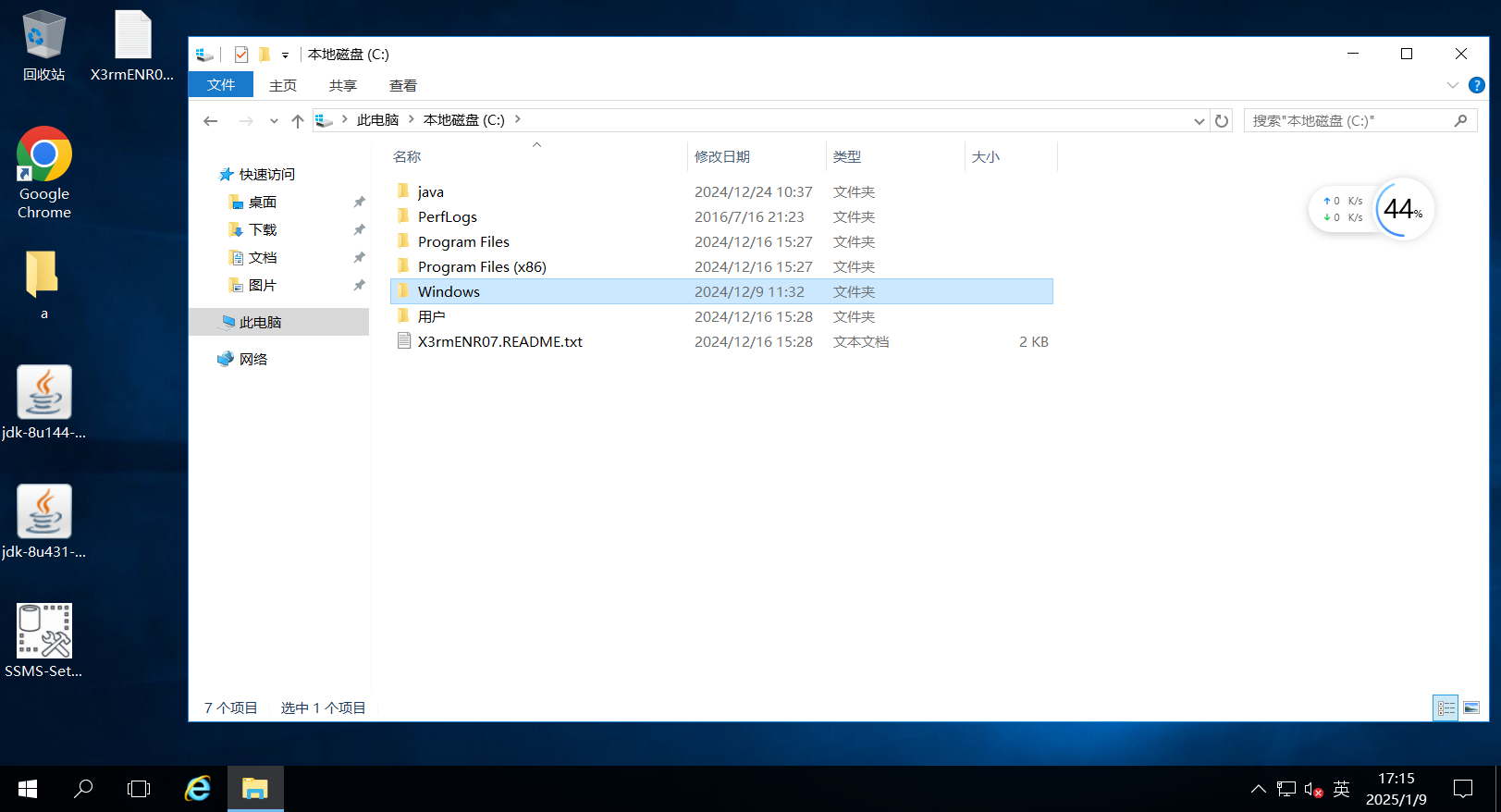This screenshot has width=1501, height=812.
Task: Click the Properties quick access toolbar icon
Action: 241,55
